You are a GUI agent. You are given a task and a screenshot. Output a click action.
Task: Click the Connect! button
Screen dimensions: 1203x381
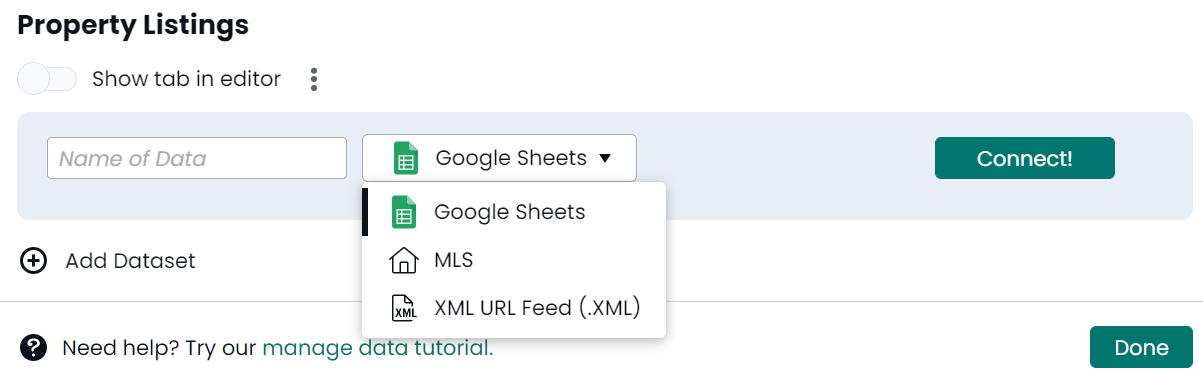1025,158
